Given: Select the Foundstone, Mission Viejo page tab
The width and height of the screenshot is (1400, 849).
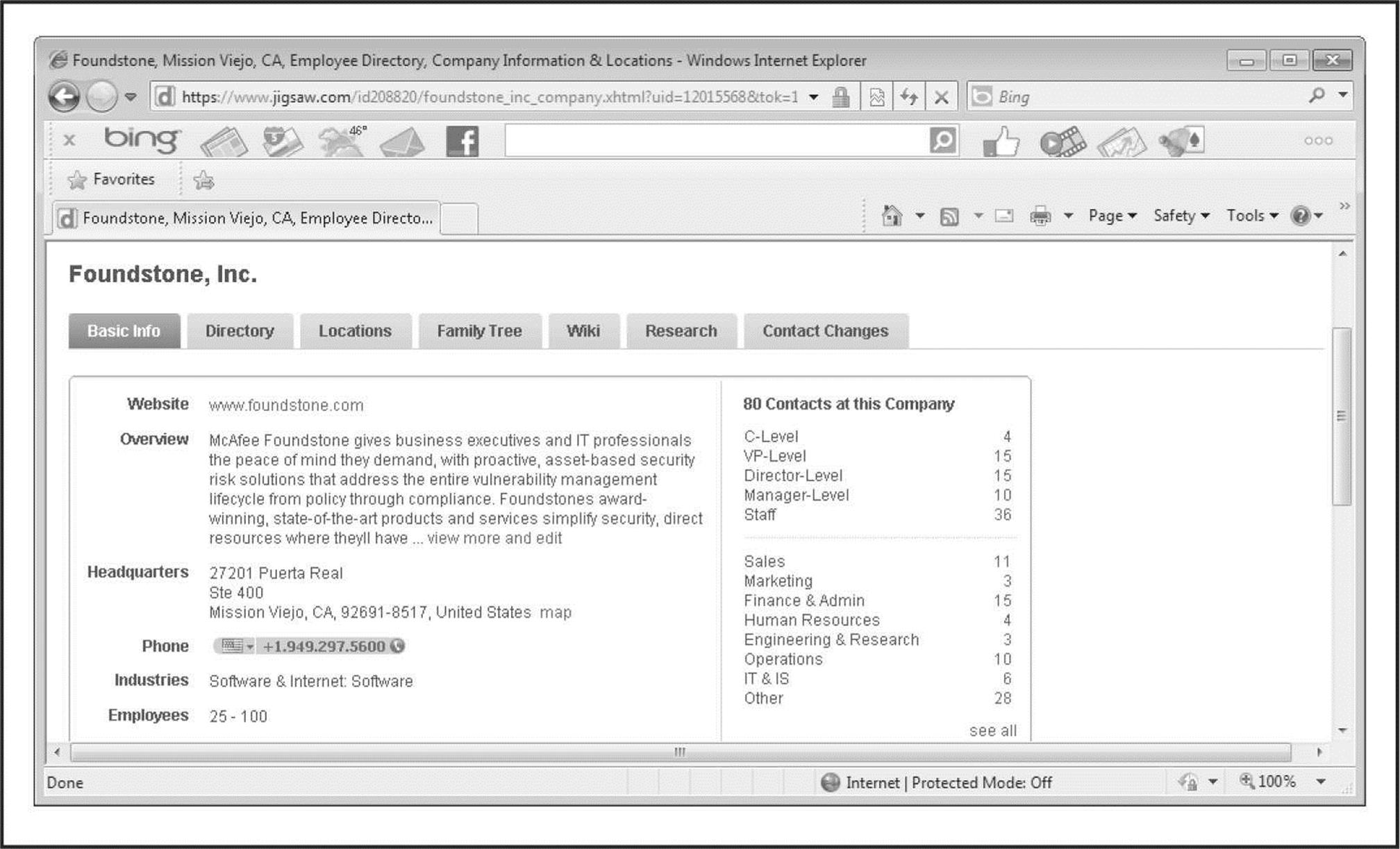Looking at the screenshot, I should 247,218.
